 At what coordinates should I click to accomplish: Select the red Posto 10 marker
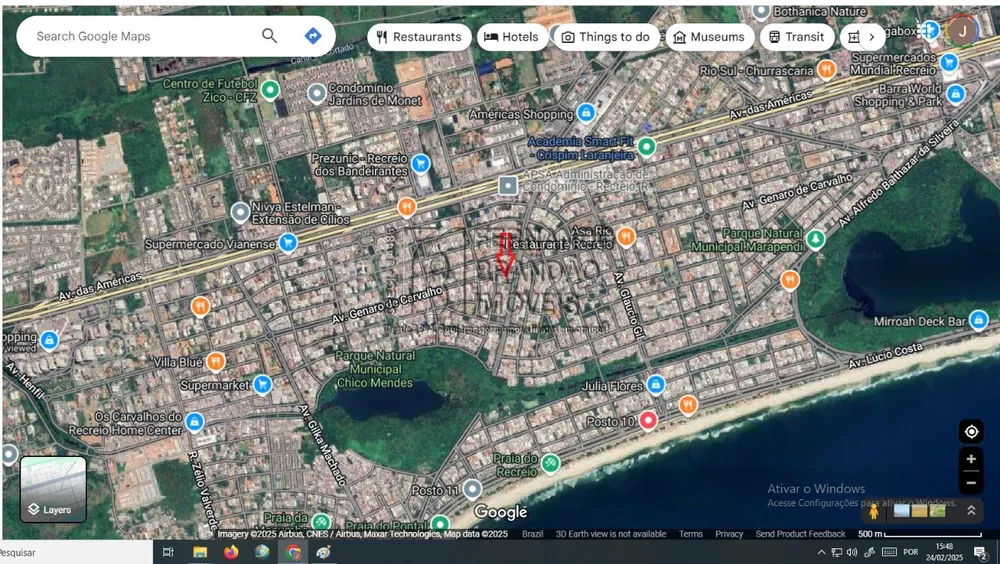648,420
